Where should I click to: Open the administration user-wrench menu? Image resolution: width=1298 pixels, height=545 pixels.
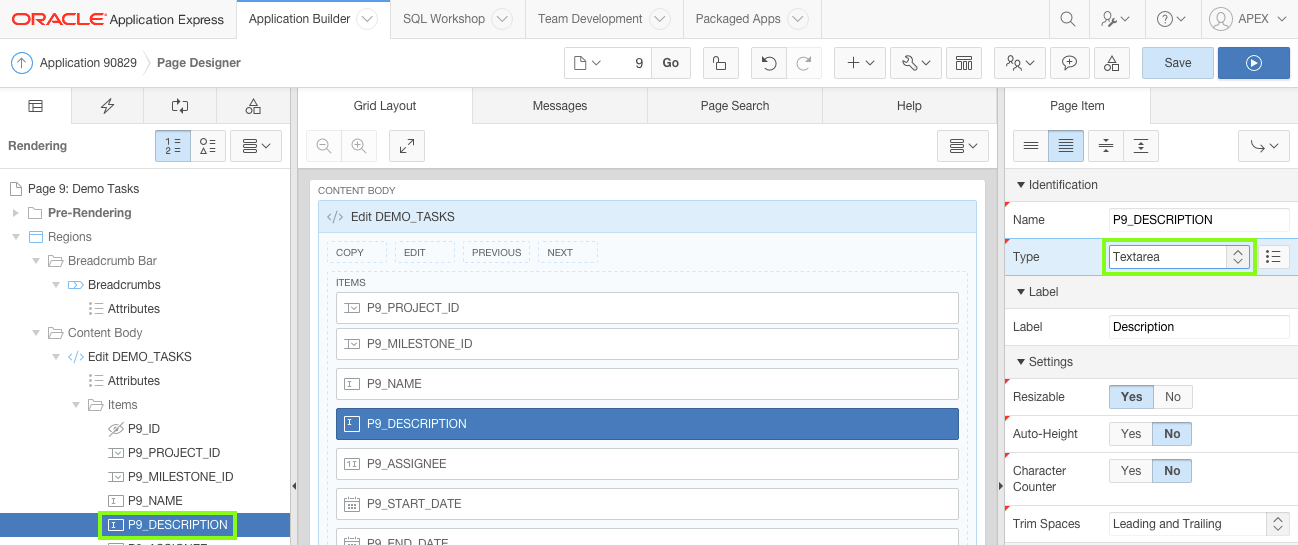point(1115,19)
